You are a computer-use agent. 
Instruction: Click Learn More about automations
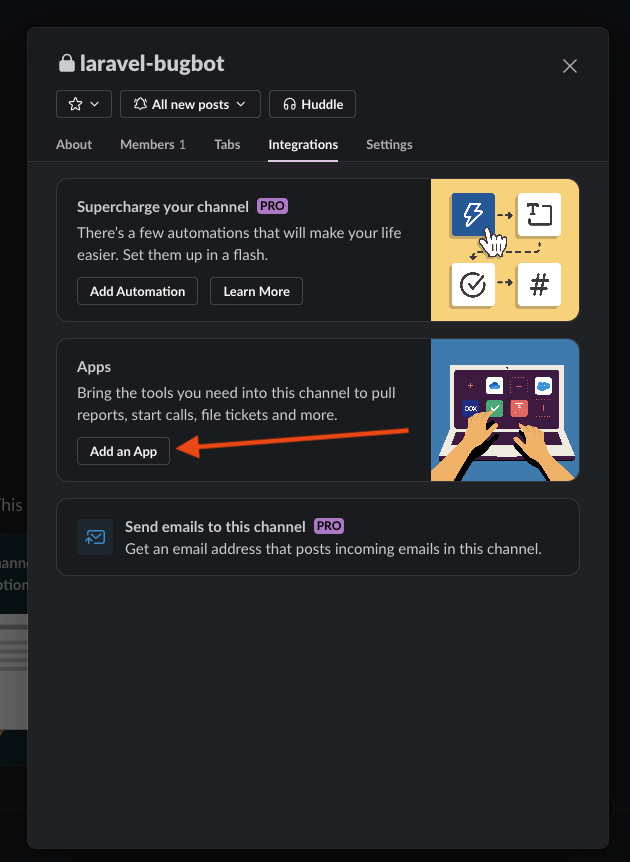click(256, 291)
